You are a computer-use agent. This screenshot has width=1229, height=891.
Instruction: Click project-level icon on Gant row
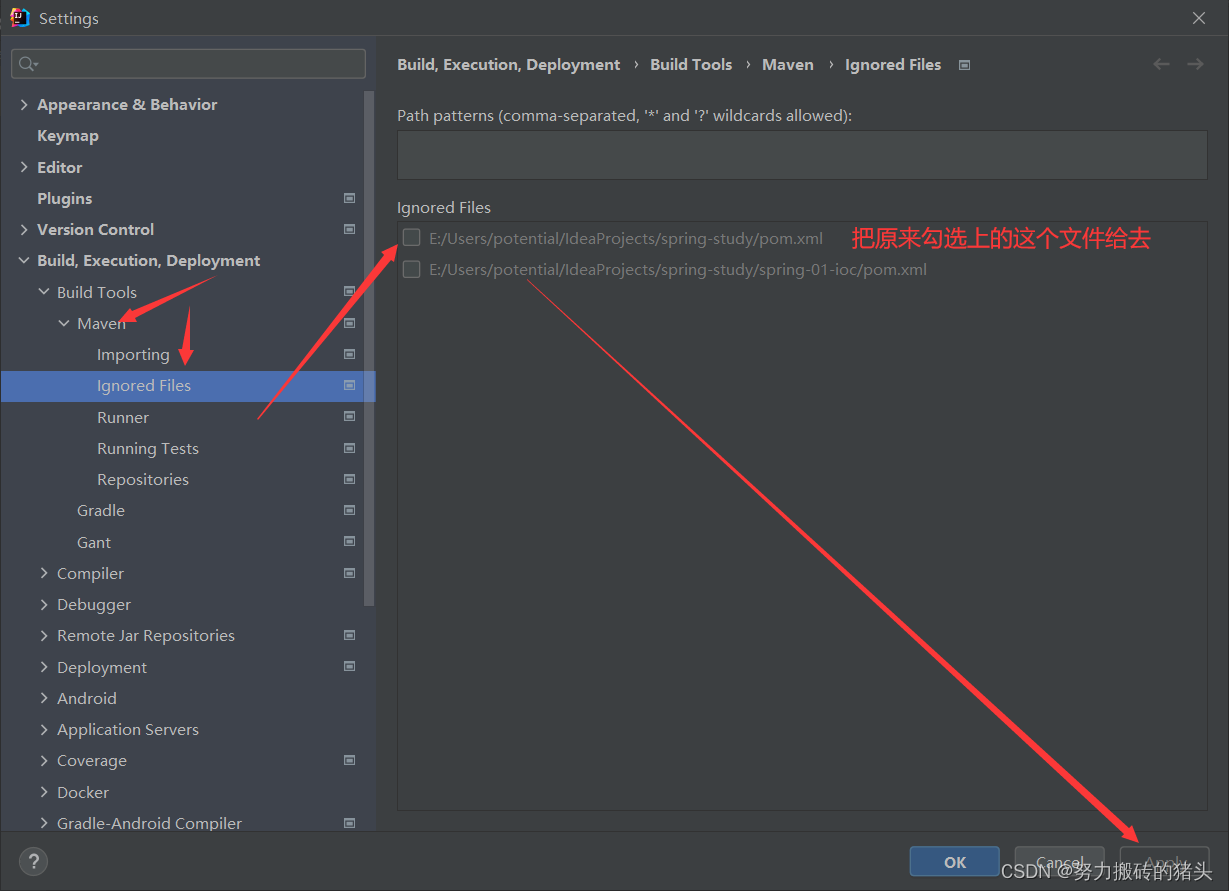[x=349, y=542]
